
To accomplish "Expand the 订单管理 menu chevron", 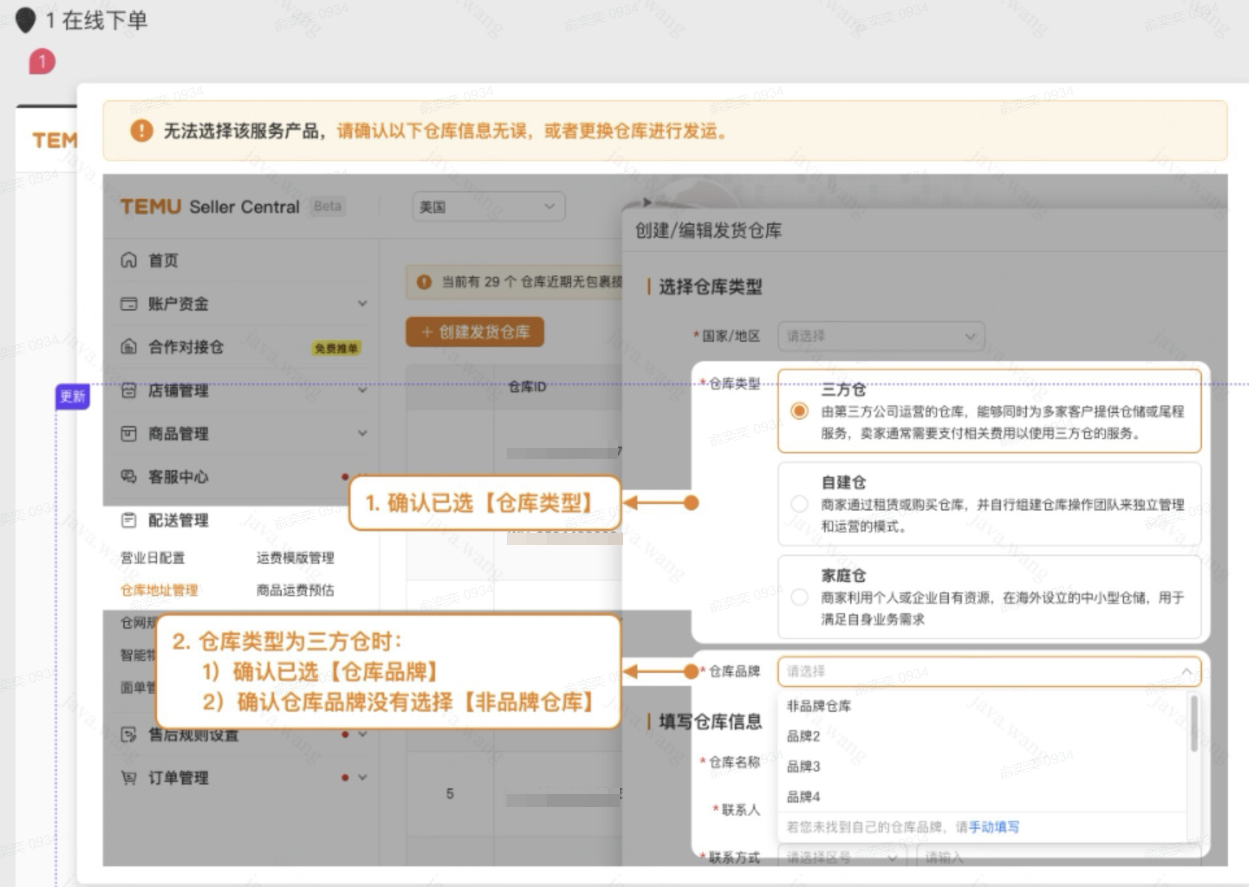I will point(362,777).
